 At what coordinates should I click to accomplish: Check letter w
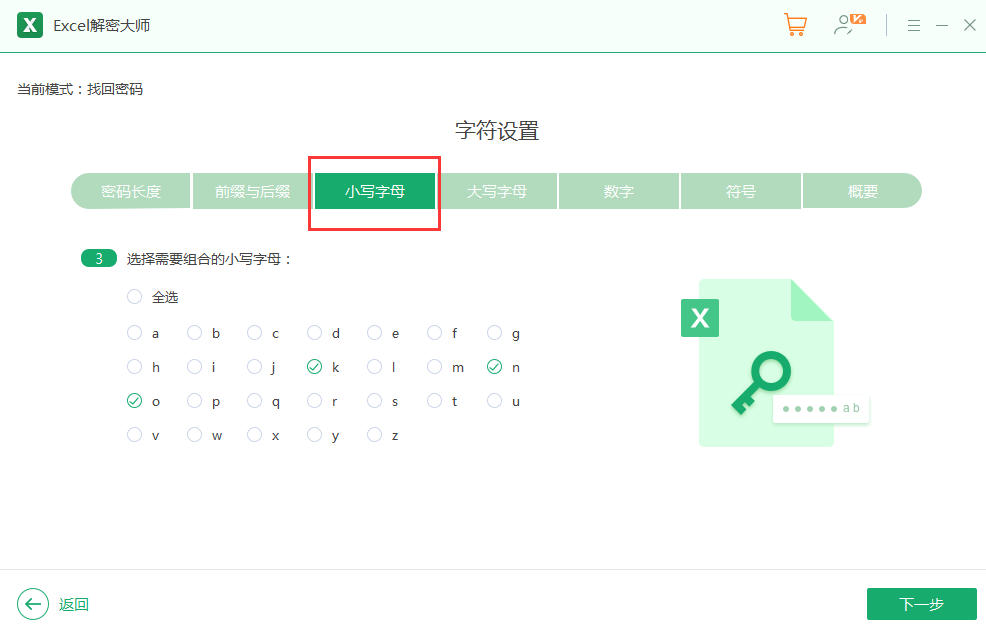click(194, 435)
